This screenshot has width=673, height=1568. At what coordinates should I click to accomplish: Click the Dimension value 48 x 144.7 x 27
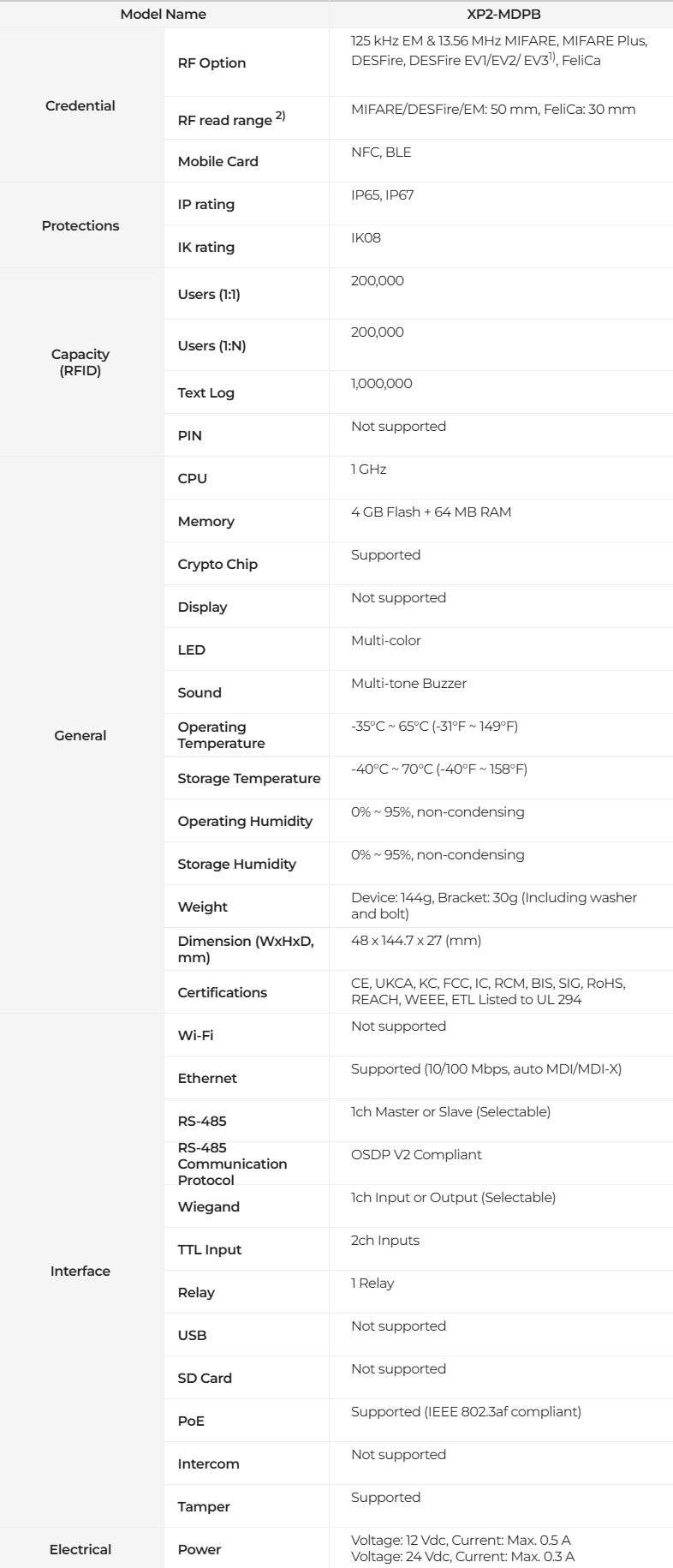416,941
